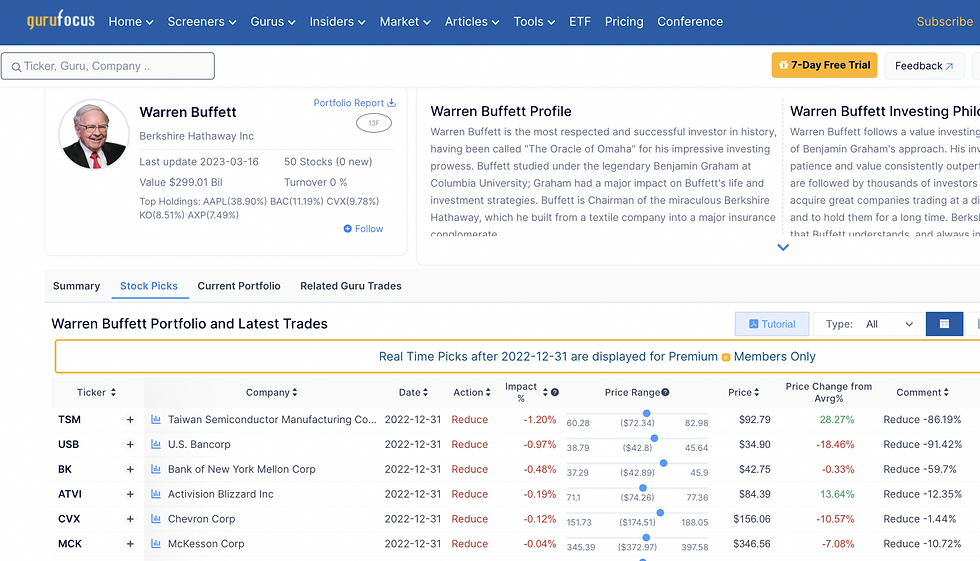Expand the BK row plus icon
This screenshot has width=980, height=561.
click(130, 469)
